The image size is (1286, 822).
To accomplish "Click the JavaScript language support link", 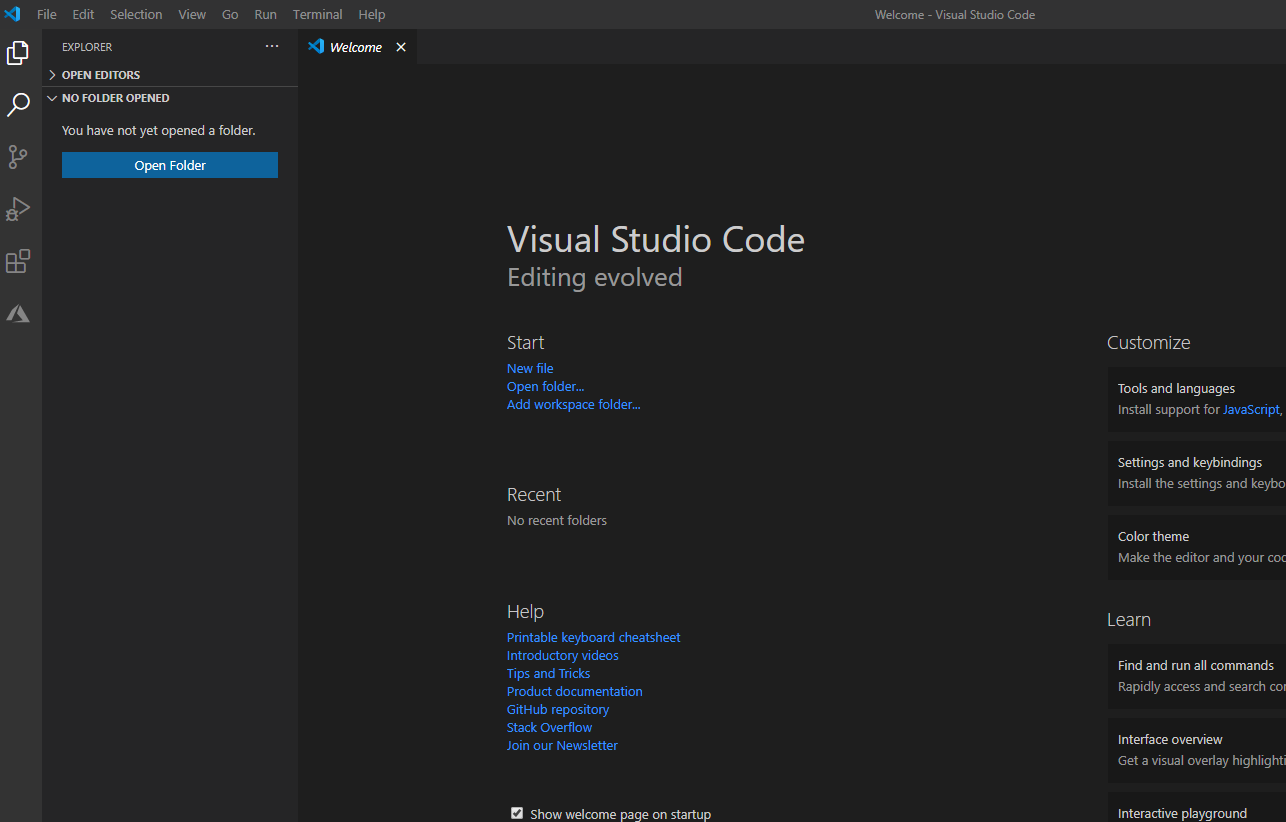I will pyautogui.click(x=1251, y=409).
